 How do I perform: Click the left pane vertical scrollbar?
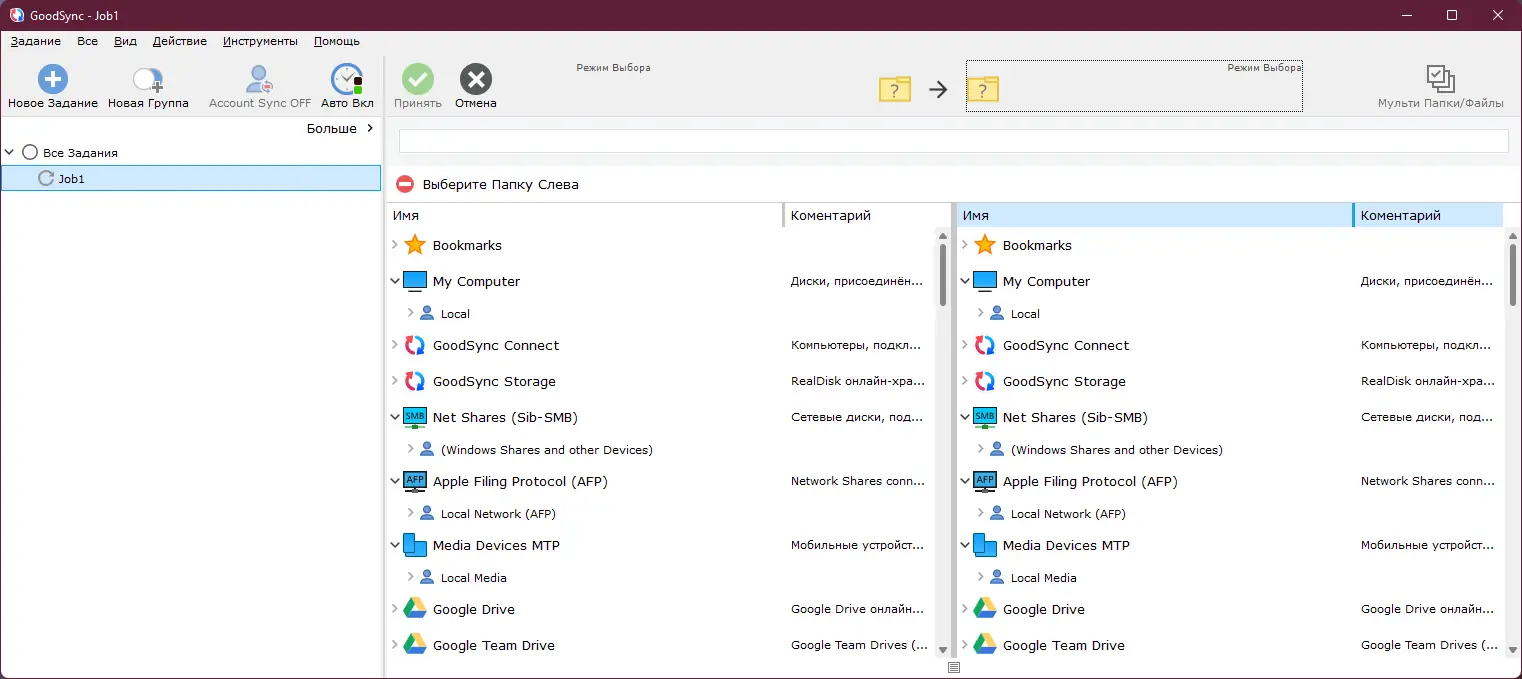click(x=942, y=275)
